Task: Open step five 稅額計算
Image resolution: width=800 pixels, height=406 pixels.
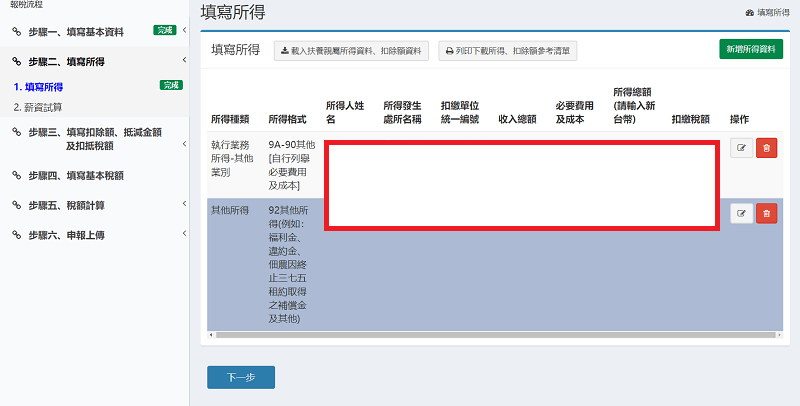Action: coord(66,206)
